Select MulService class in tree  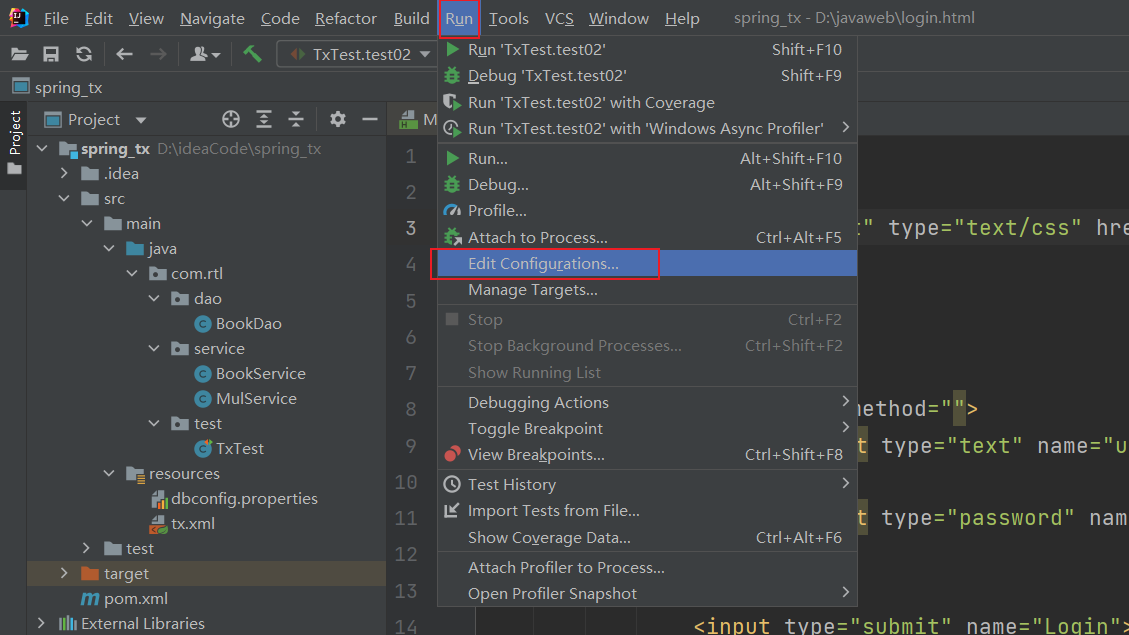[256, 398]
